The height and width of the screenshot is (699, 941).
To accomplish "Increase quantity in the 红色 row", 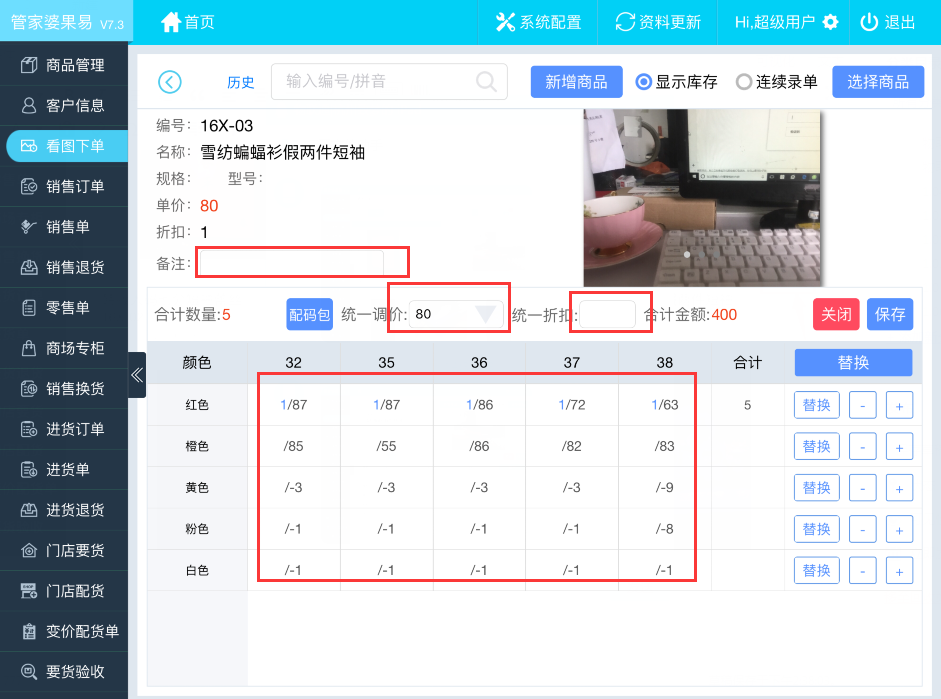I will (x=899, y=405).
